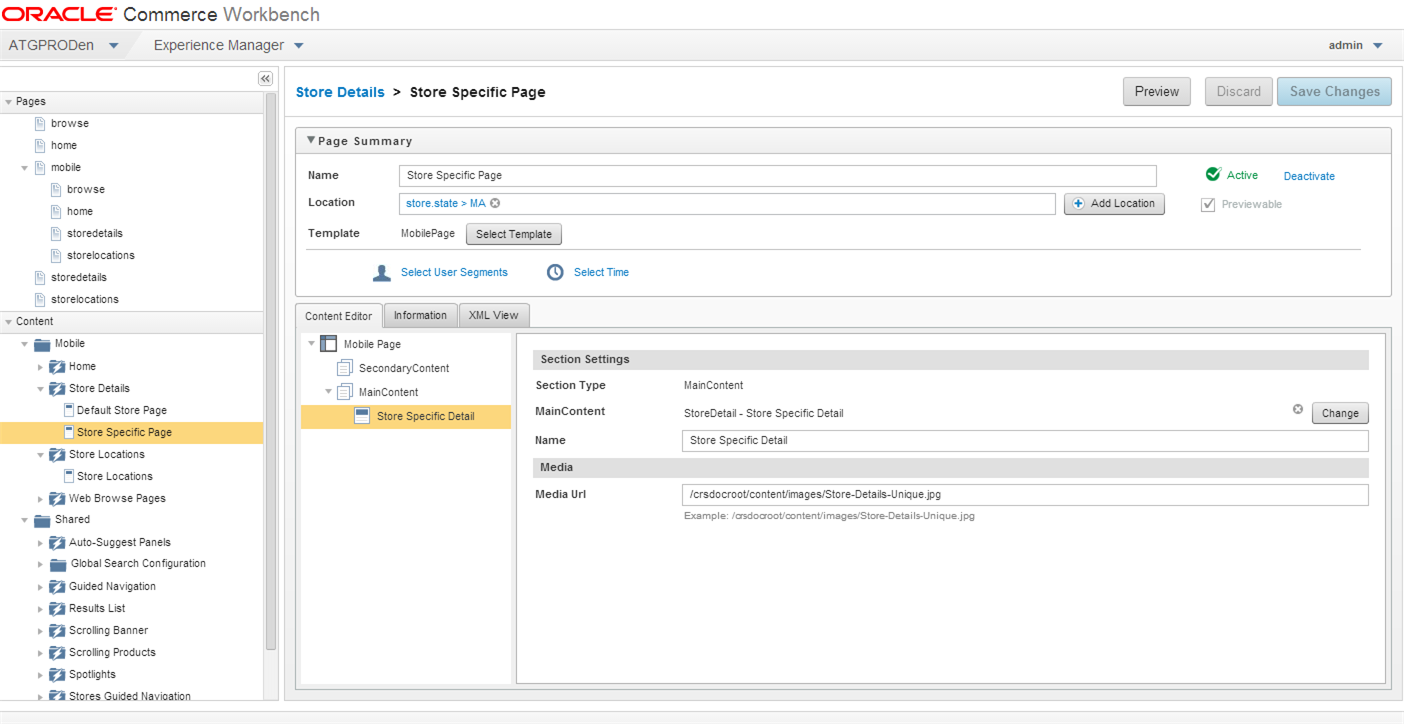Click the Media Url input field
This screenshot has width=1404, height=724.
click(1025, 494)
